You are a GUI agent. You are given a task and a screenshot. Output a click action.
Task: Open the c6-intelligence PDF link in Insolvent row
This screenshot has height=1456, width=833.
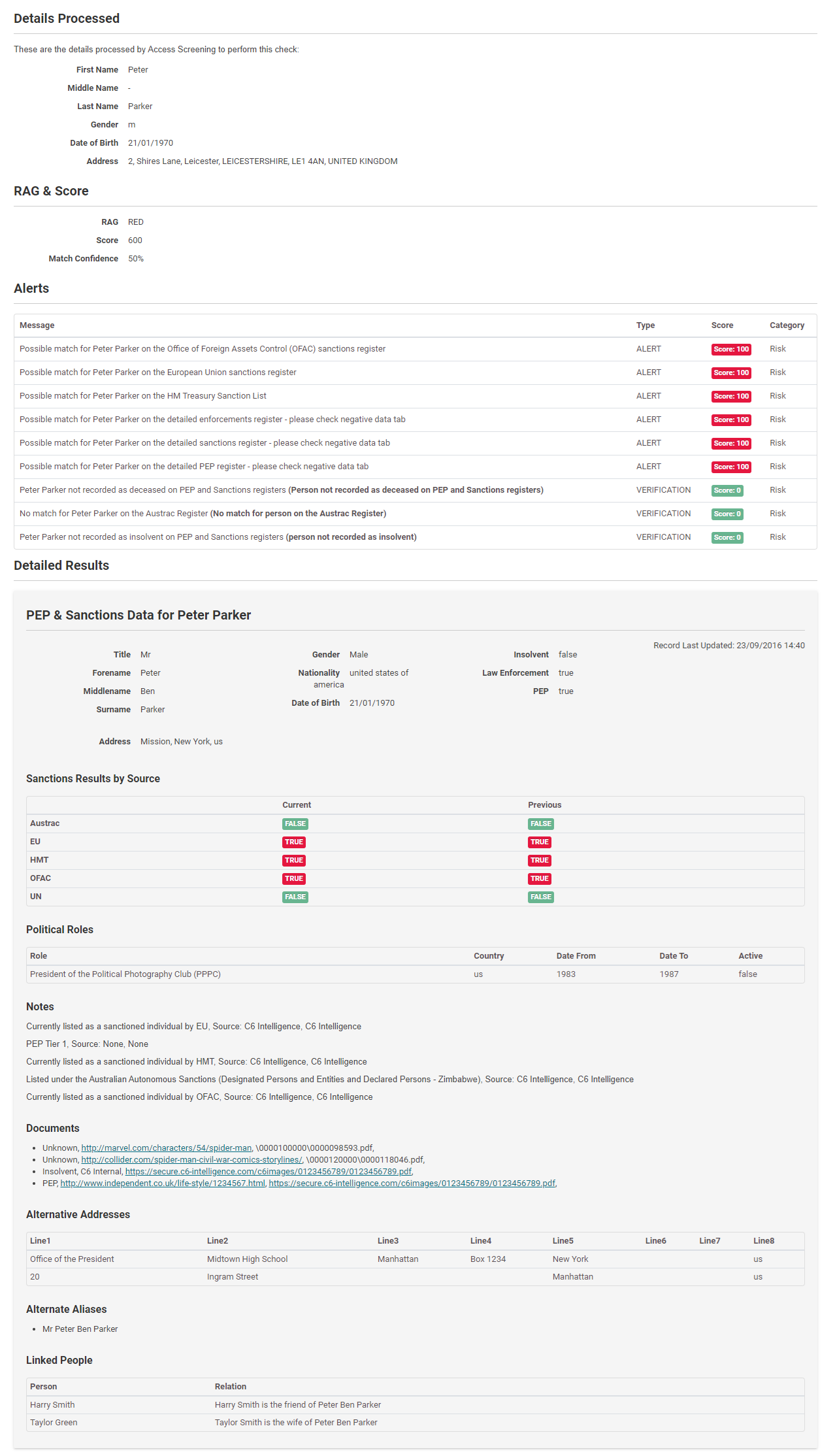point(268,1171)
